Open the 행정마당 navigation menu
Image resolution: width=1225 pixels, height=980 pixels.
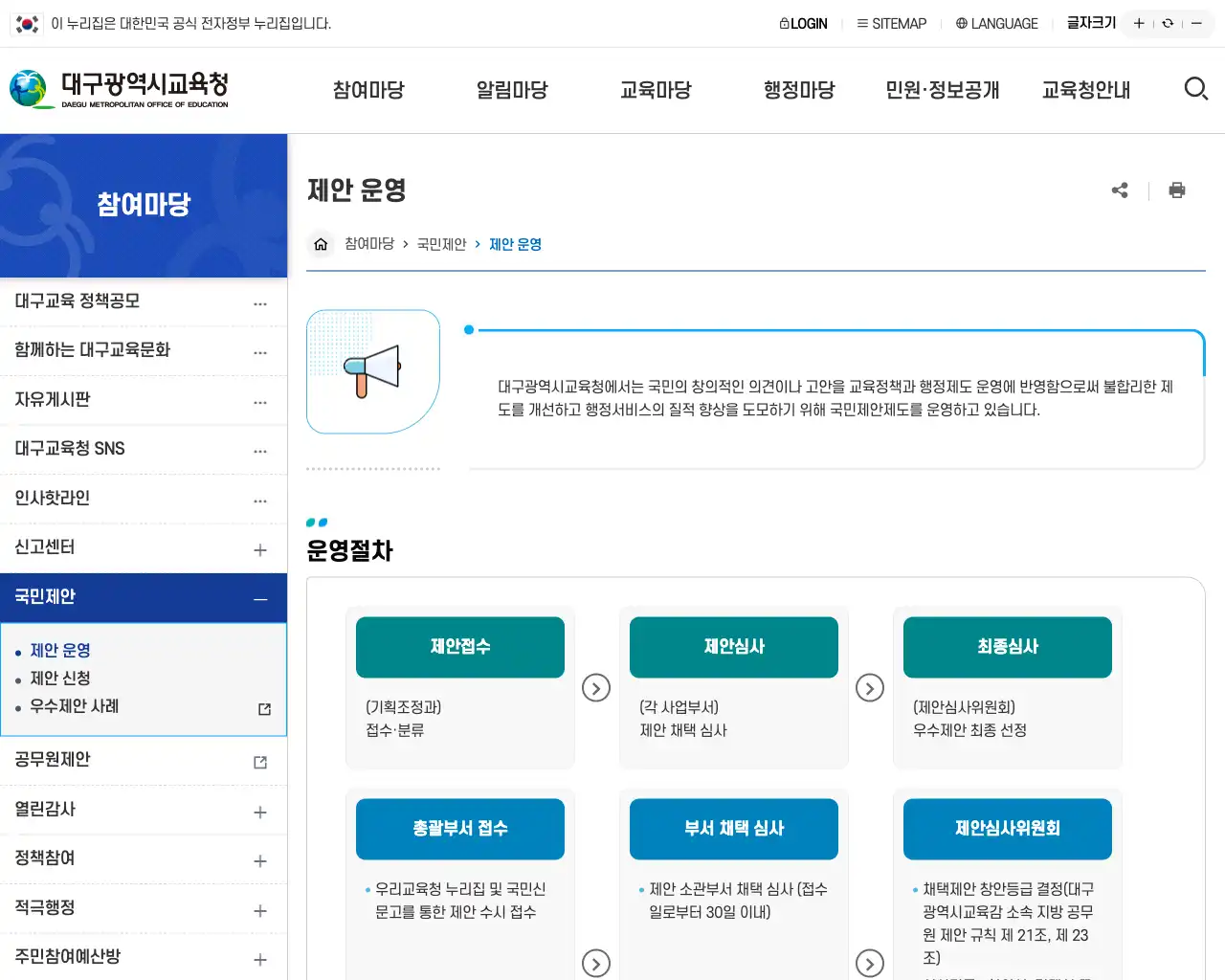[799, 89]
